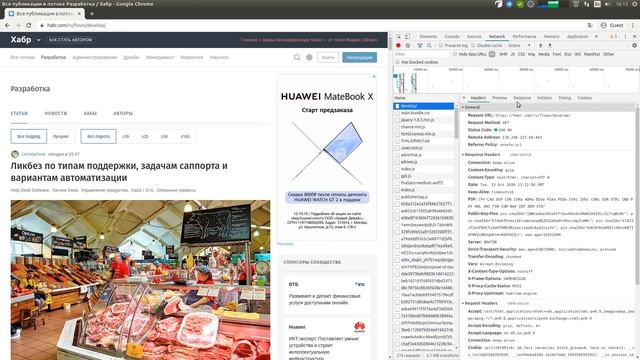Screen dimensions: 640x360
Task: Open network search magnifier icon
Action: pos(429,45)
